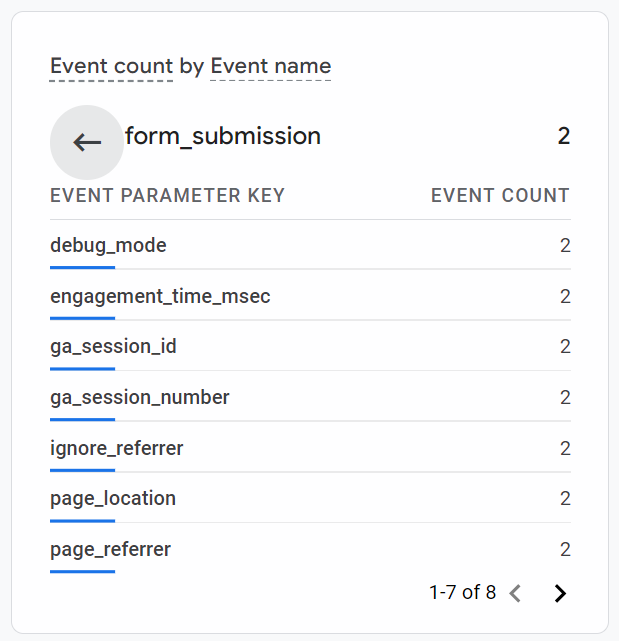
Task: Click the EVENT PARAMETER KEY column header
Action: point(167,195)
